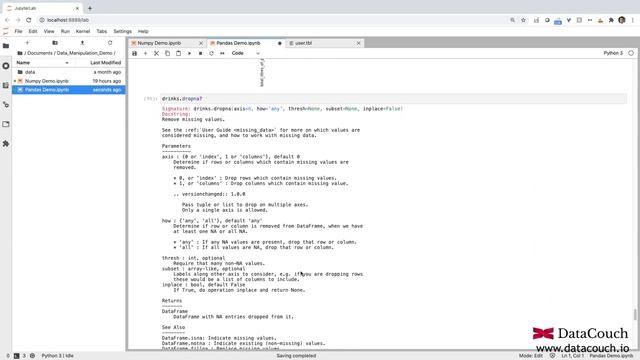Open the Extension Manager puzzle icon
Screen dimensions: 640x360
tap(6, 144)
